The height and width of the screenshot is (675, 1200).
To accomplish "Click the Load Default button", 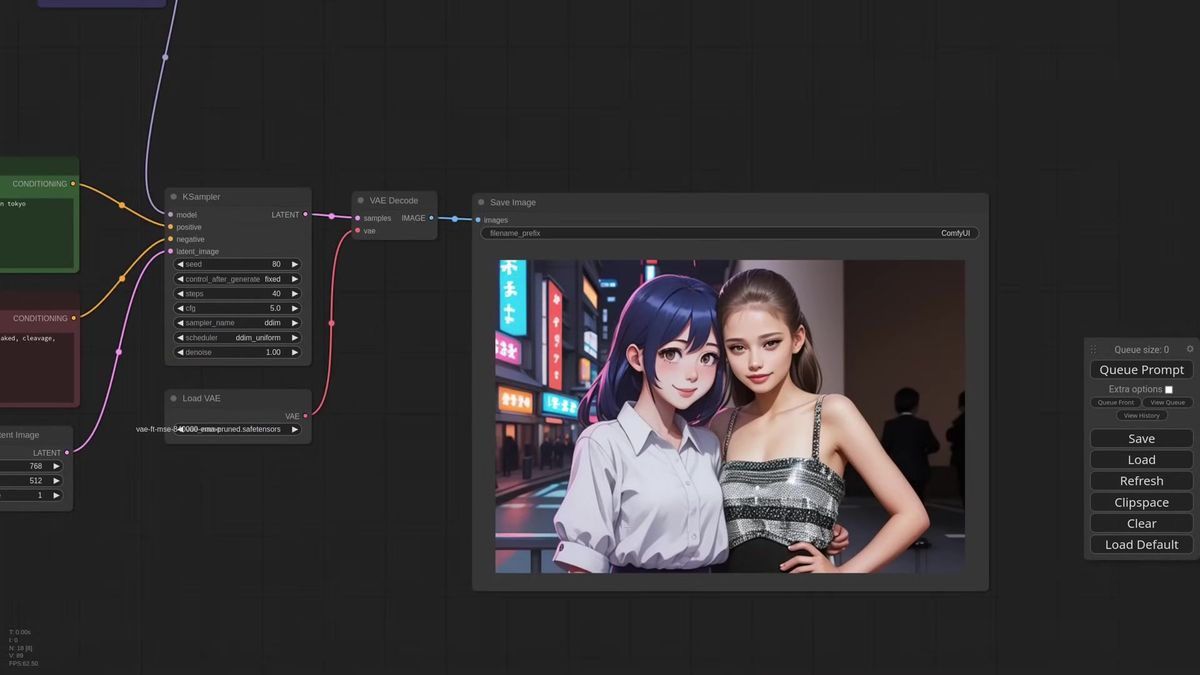I will pyautogui.click(x=1141, y=545).
